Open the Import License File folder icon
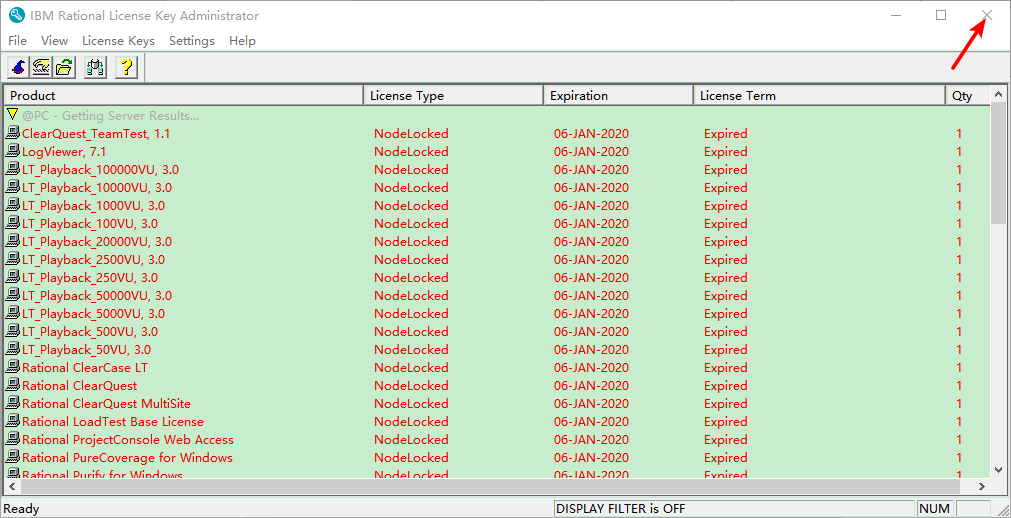The height and width of the screenshot is (518, 1011). 64,67
